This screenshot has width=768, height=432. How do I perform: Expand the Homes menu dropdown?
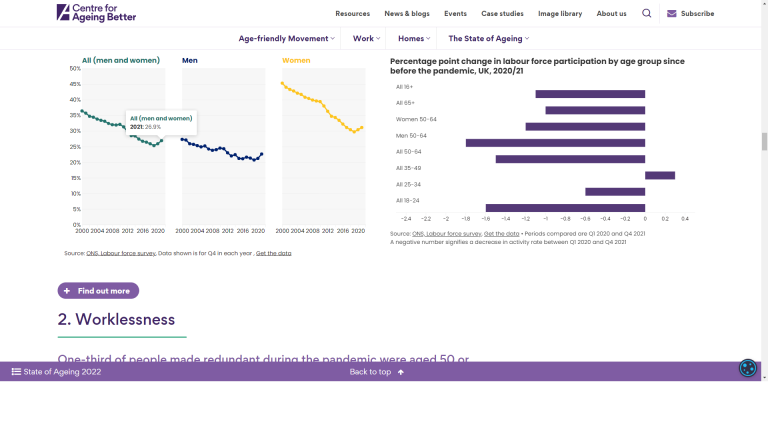(x=414, y=38)
